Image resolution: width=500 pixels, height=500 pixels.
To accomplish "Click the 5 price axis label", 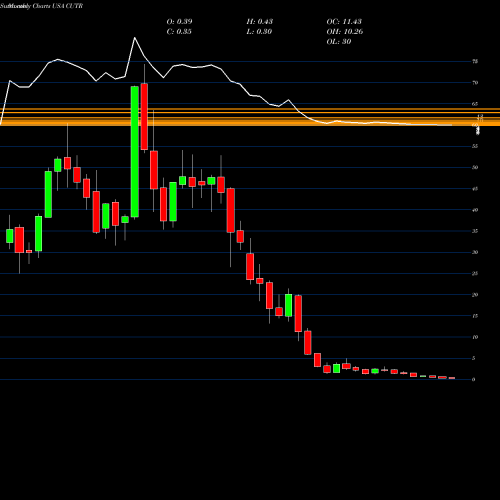I will [x=474, y=359].
